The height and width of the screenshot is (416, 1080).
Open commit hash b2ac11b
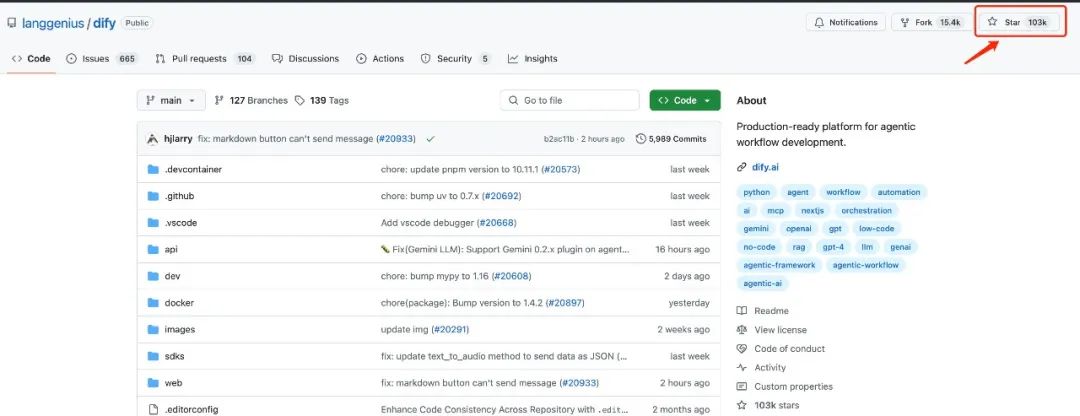click(559, 139)
